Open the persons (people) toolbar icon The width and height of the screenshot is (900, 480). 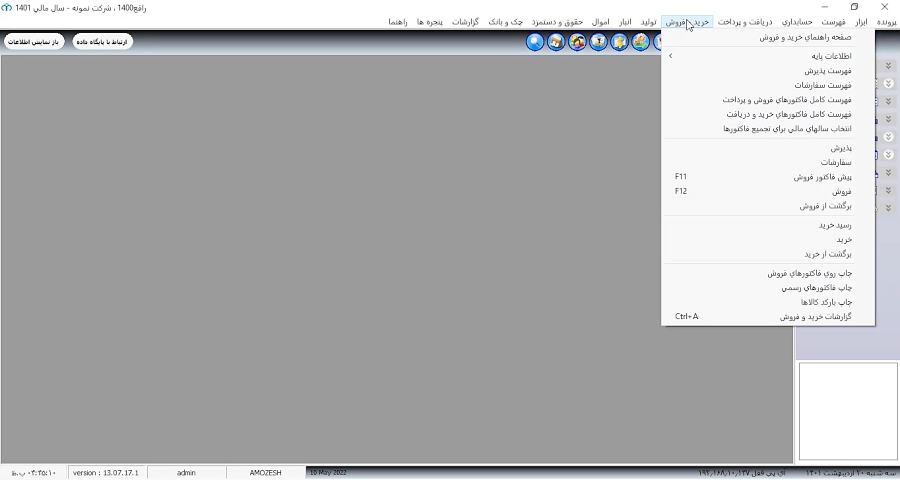pyautogui.click(x=577, y=42)
